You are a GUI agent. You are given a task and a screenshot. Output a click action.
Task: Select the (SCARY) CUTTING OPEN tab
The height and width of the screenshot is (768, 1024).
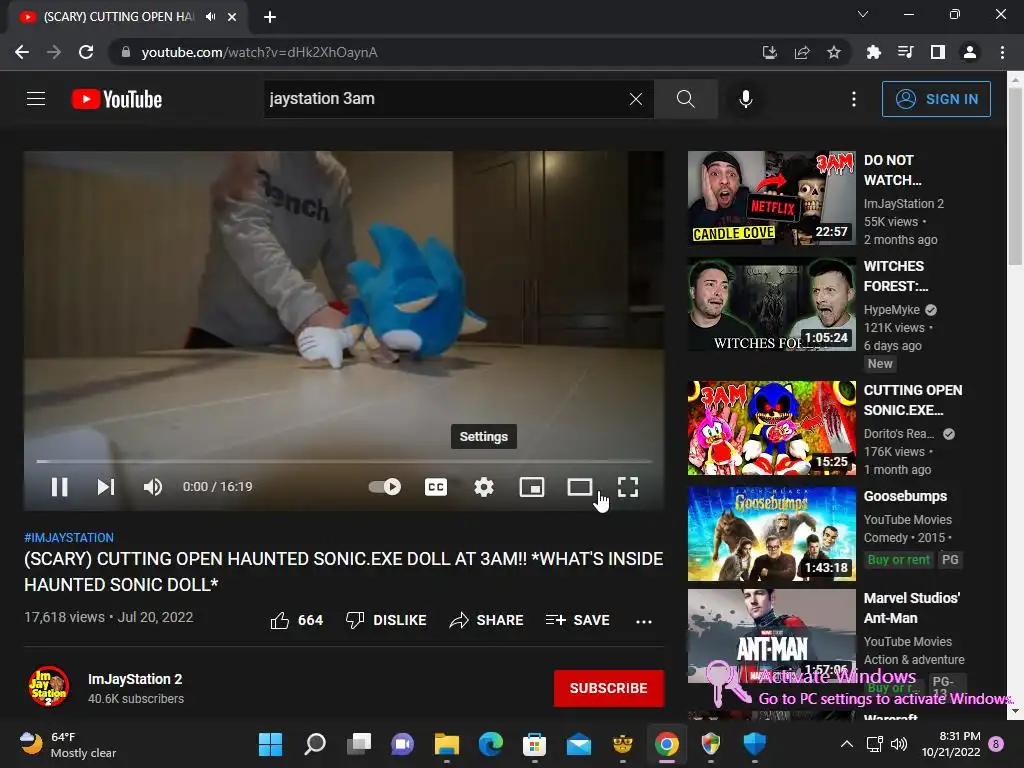point(128,17)
